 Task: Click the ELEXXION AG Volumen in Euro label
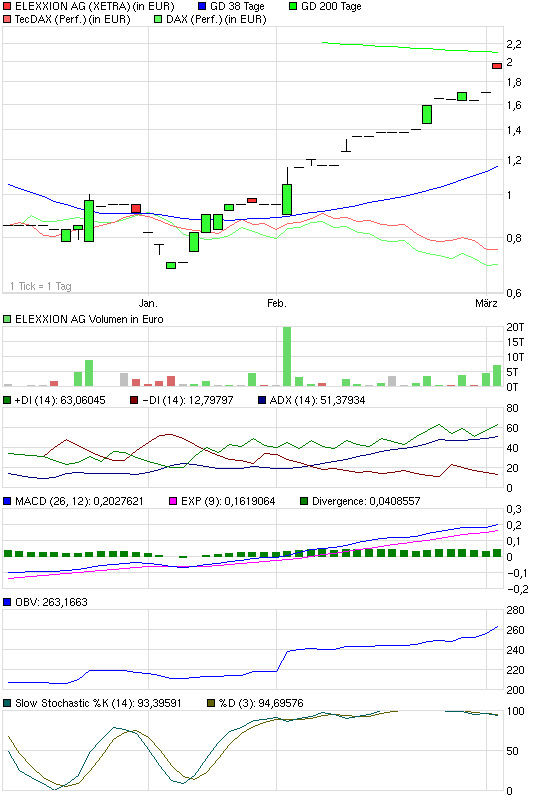(89, 320)
